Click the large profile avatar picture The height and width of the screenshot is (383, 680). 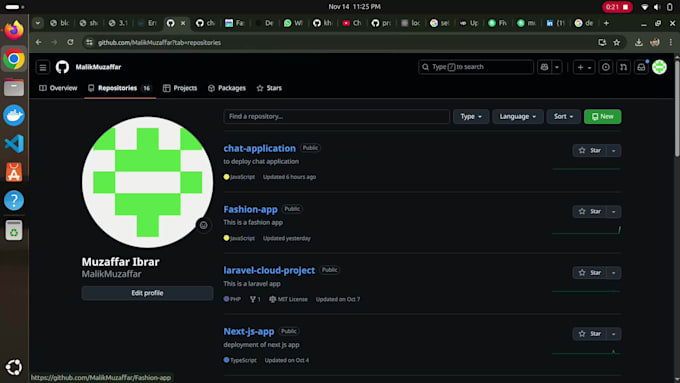(x=147, y=182)
